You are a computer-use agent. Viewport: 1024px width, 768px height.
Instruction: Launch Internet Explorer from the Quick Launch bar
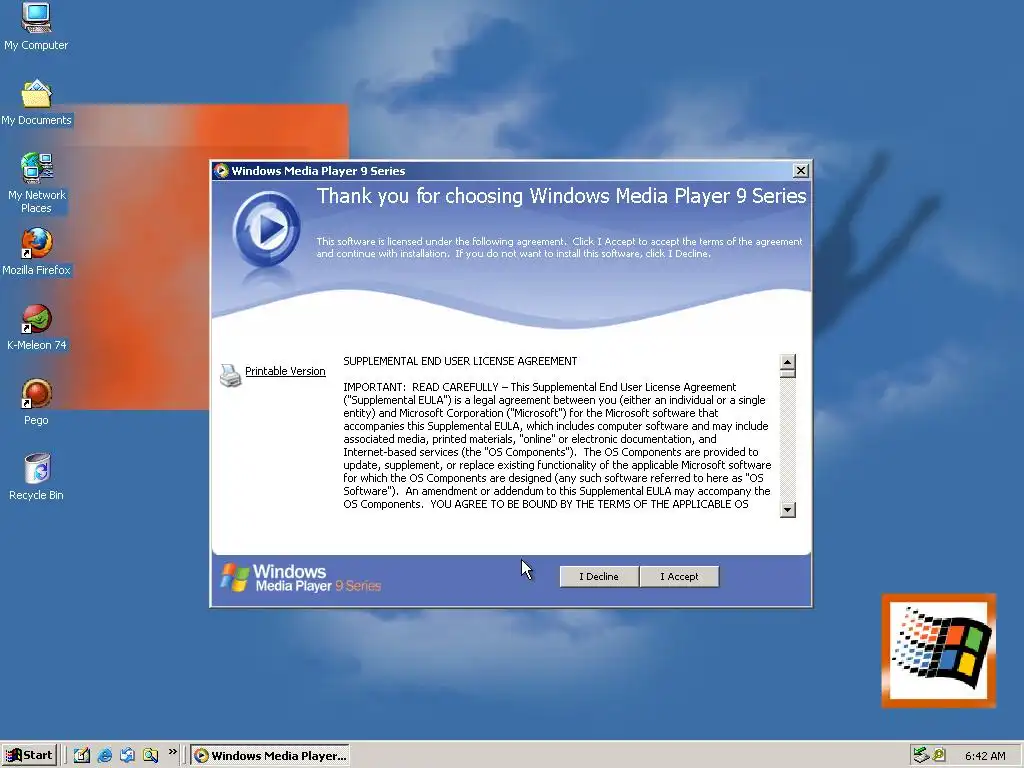(104, 756)
